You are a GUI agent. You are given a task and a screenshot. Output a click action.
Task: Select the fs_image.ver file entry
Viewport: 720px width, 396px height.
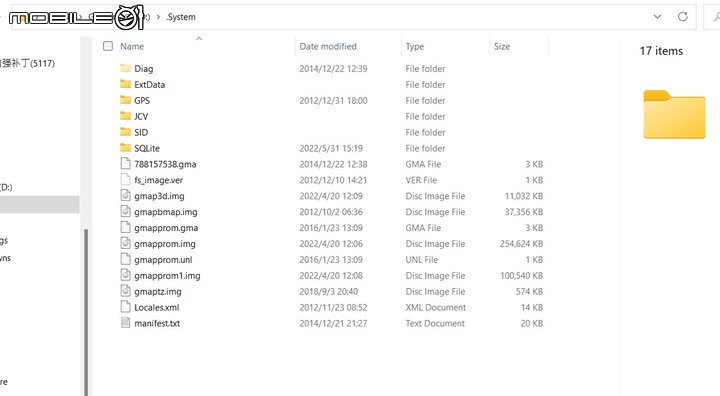(158, 180)
